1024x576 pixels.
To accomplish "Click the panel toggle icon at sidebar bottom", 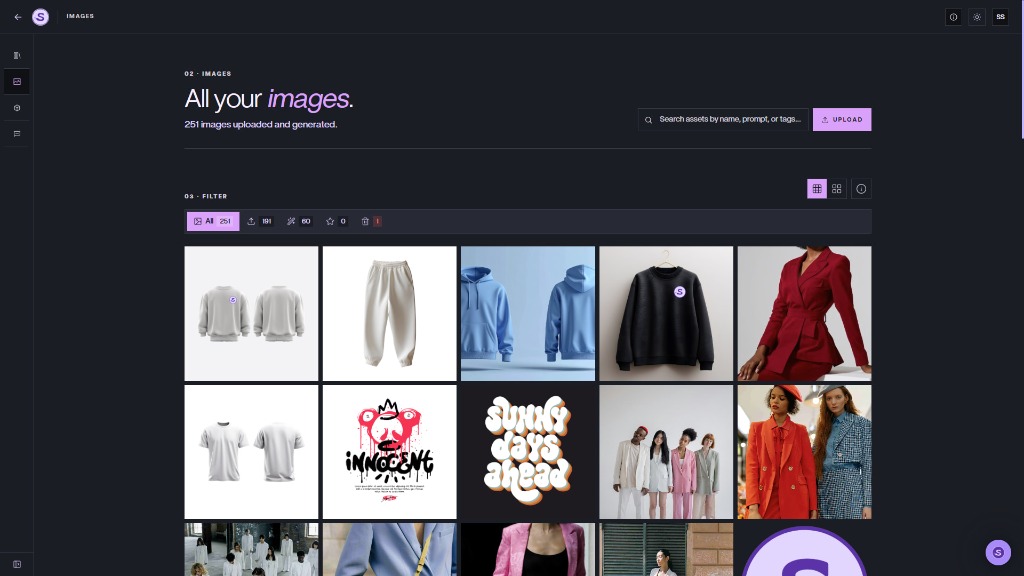I will [x=17, y=564].
